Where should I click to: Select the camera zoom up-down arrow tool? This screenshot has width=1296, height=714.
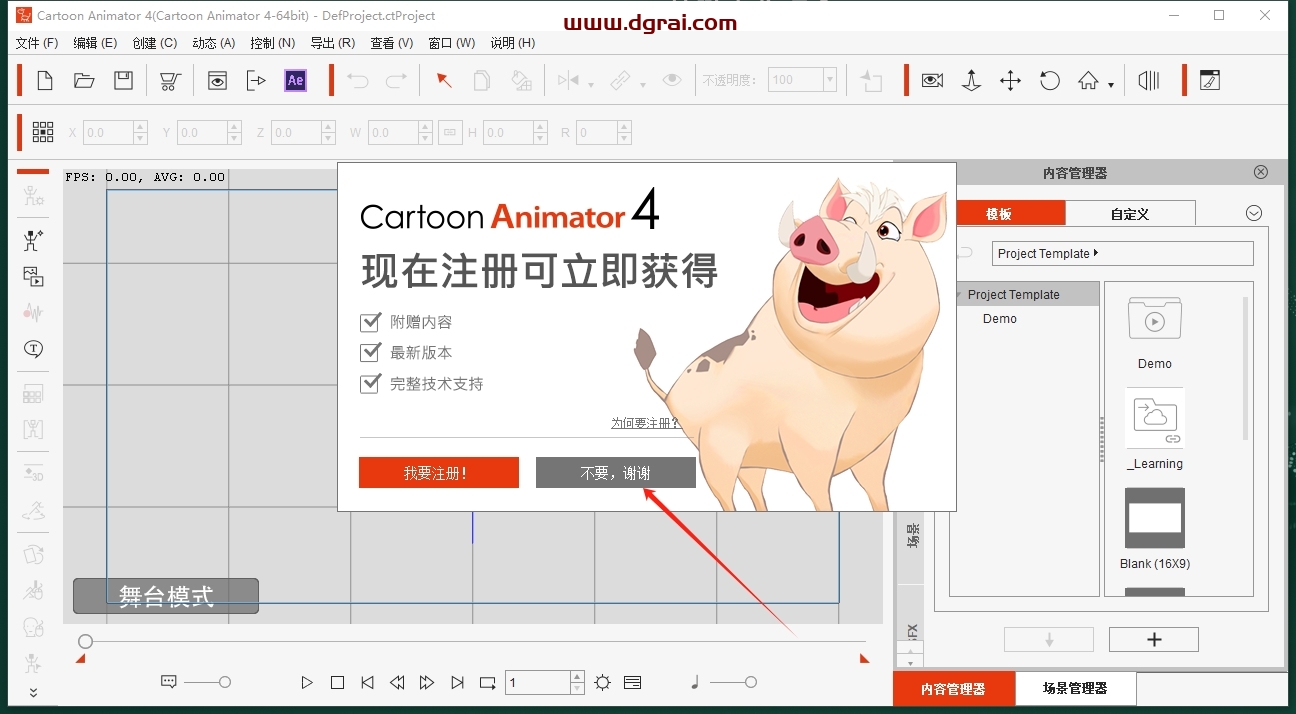[x=971, y=81]
